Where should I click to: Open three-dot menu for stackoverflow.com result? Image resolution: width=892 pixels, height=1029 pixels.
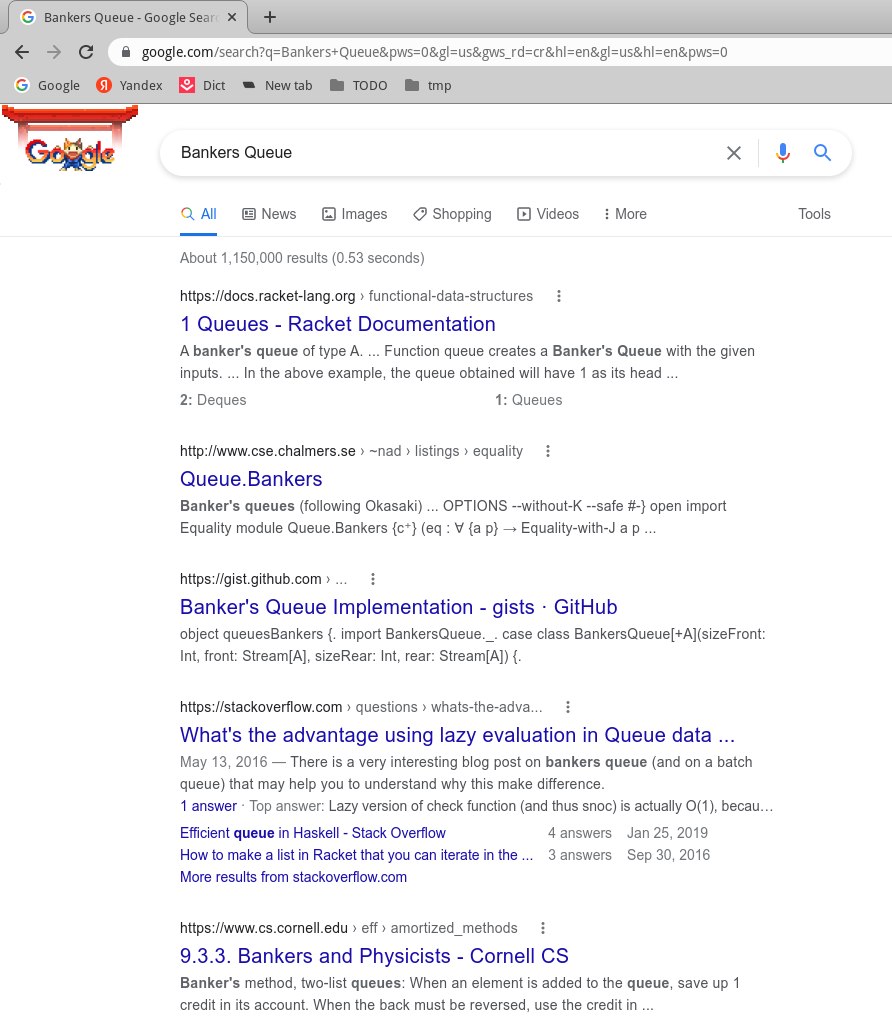click(568, 707)
